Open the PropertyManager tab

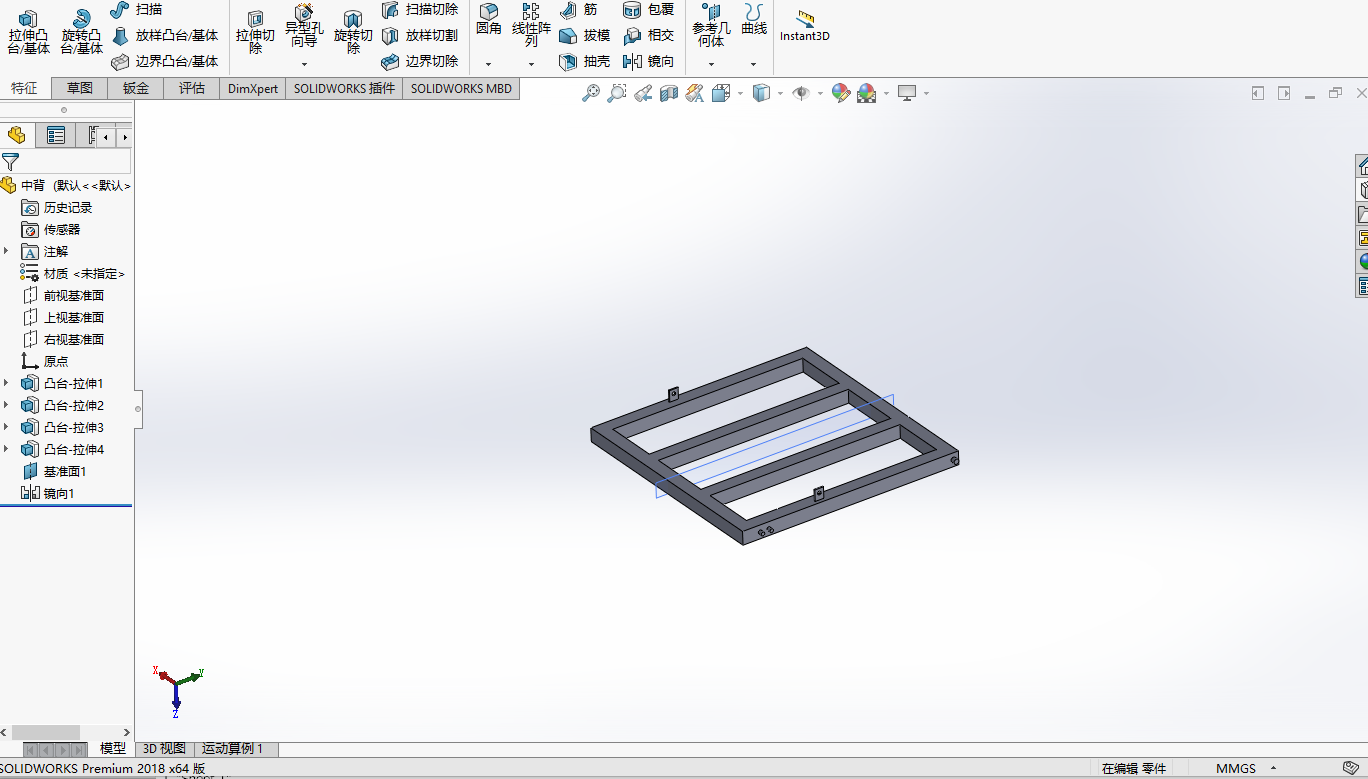click(56, 136)
